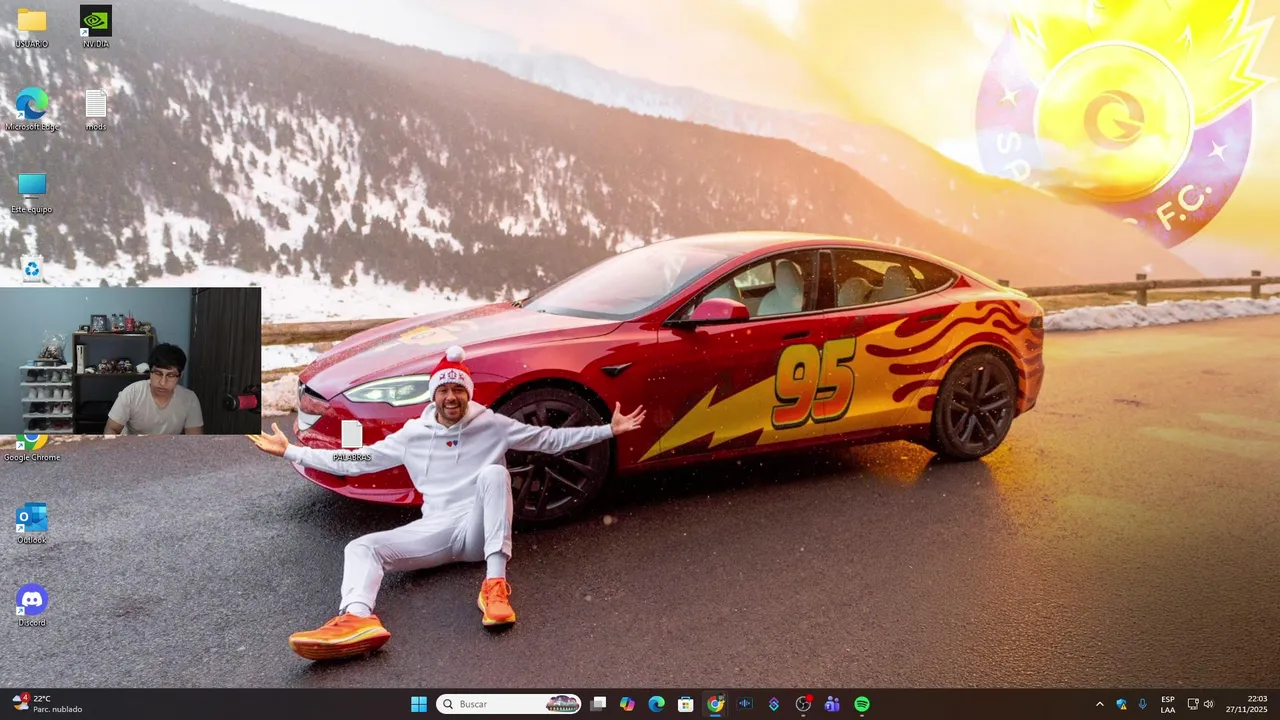This screenshot has height=720, width=1280.
Task: Expand hidden system tray icons
Action: (x=1100, y=704)
